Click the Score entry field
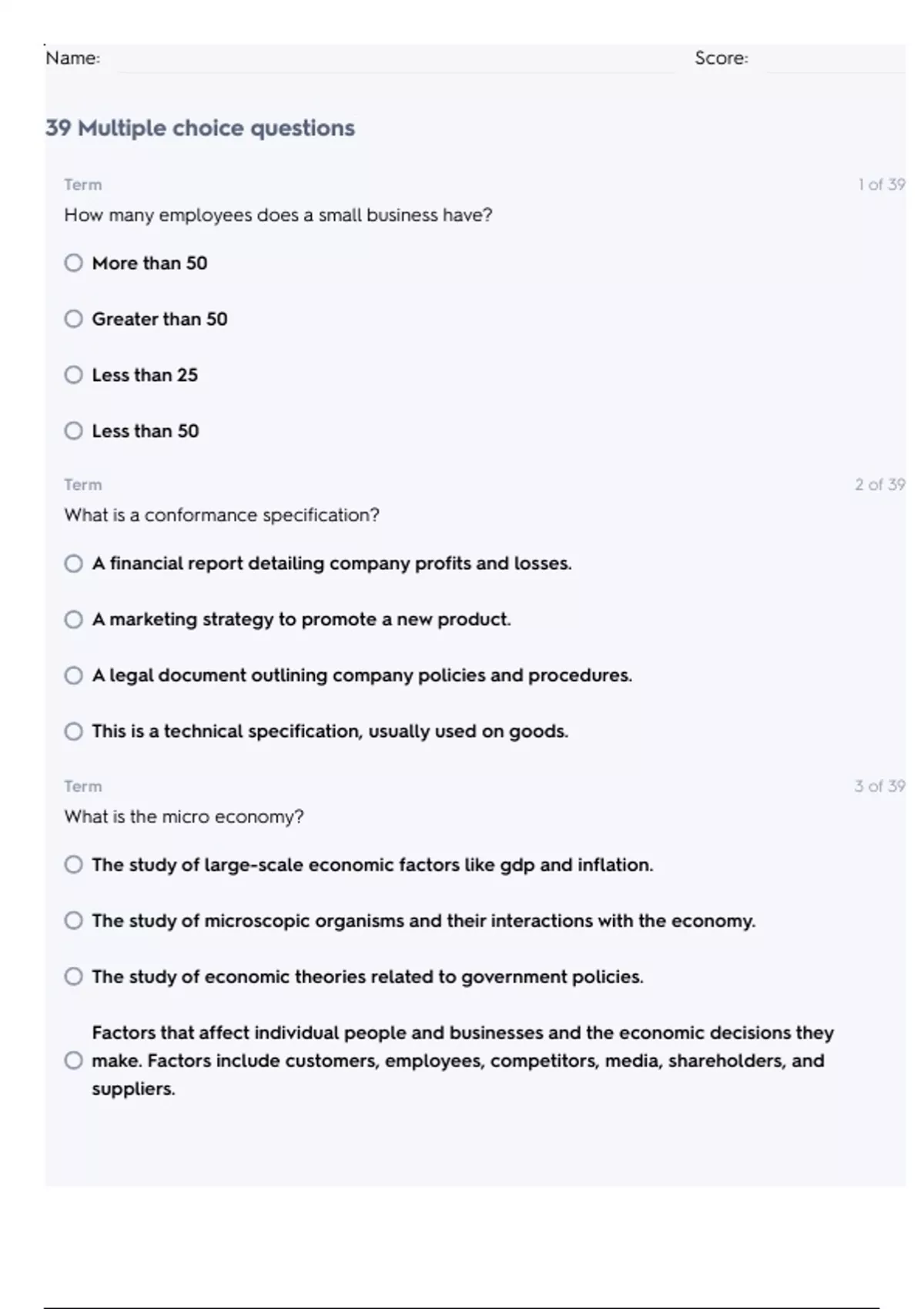 pyautogui.click(x=834, y=59)
